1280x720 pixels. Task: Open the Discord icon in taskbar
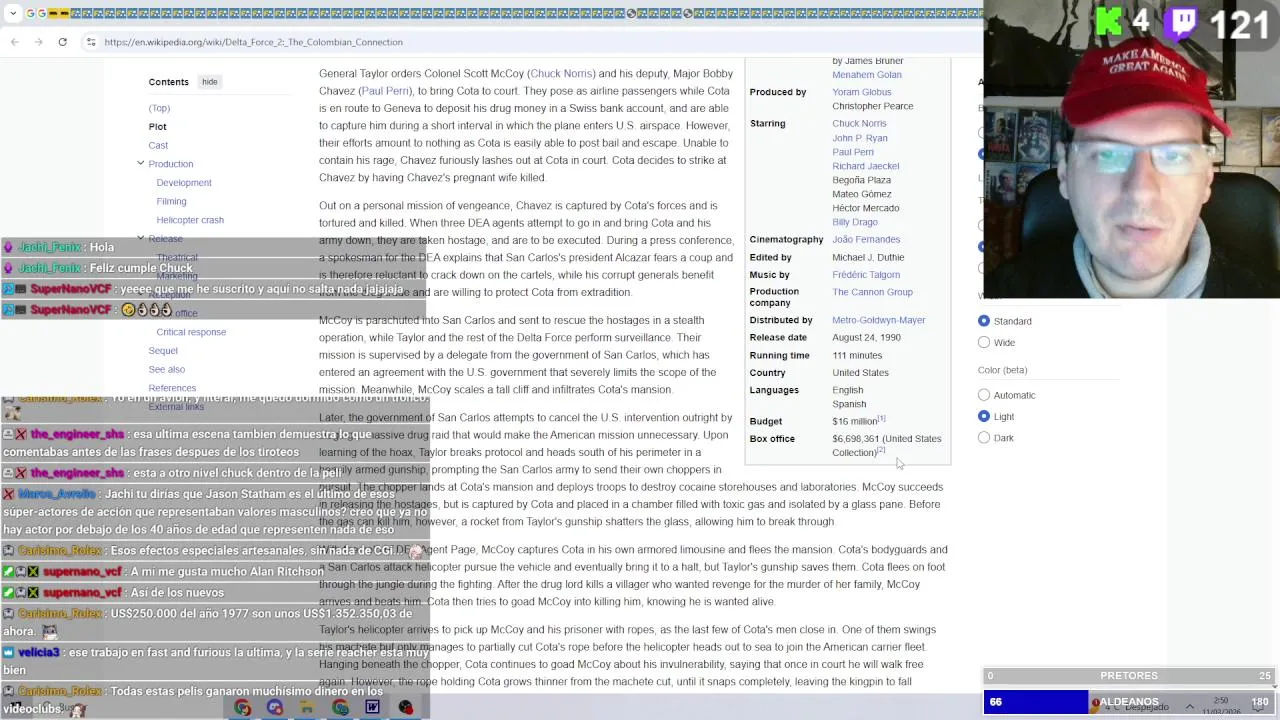coord(275,708)
